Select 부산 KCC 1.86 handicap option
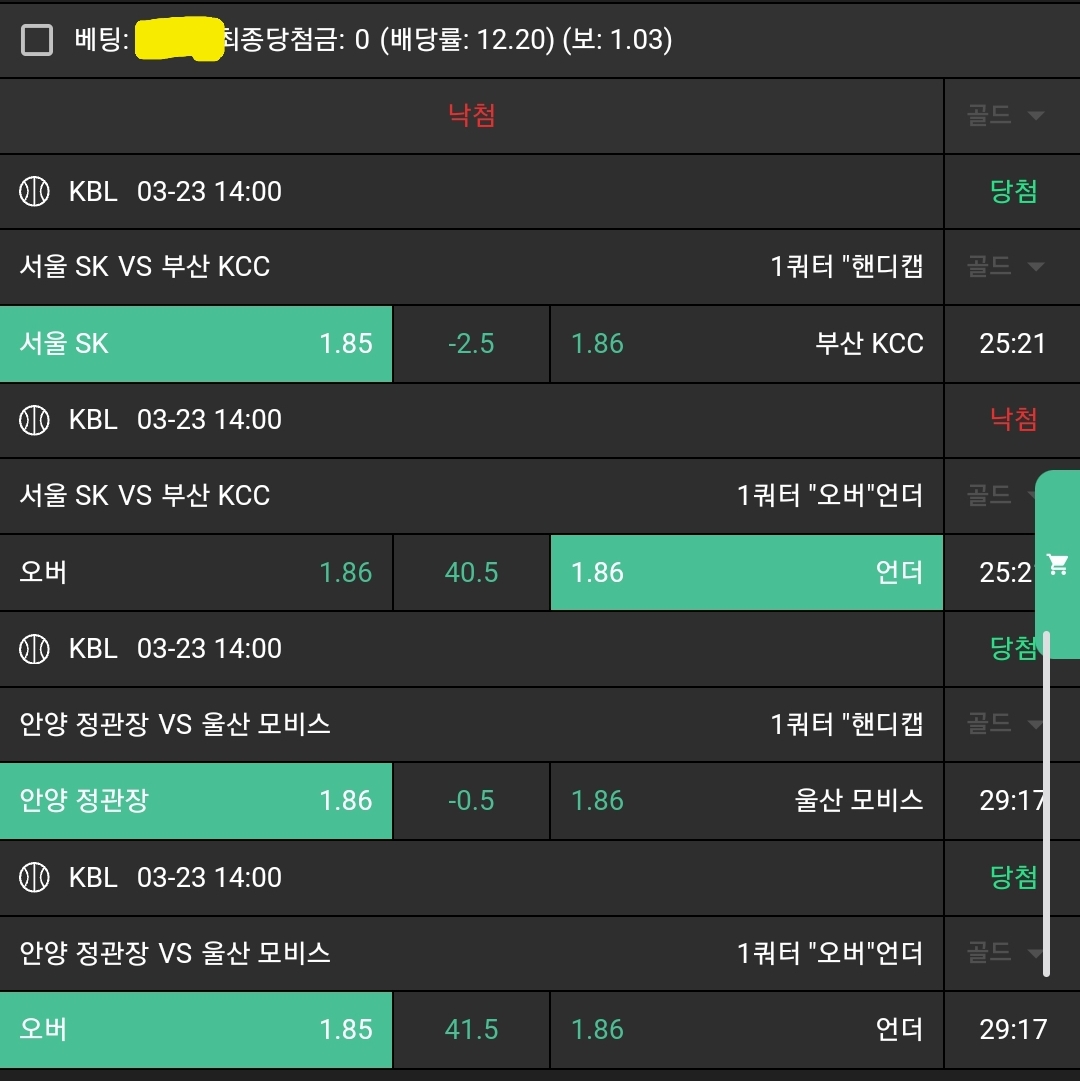This screenshot has width=1080, height=1081. coord(746,344)
